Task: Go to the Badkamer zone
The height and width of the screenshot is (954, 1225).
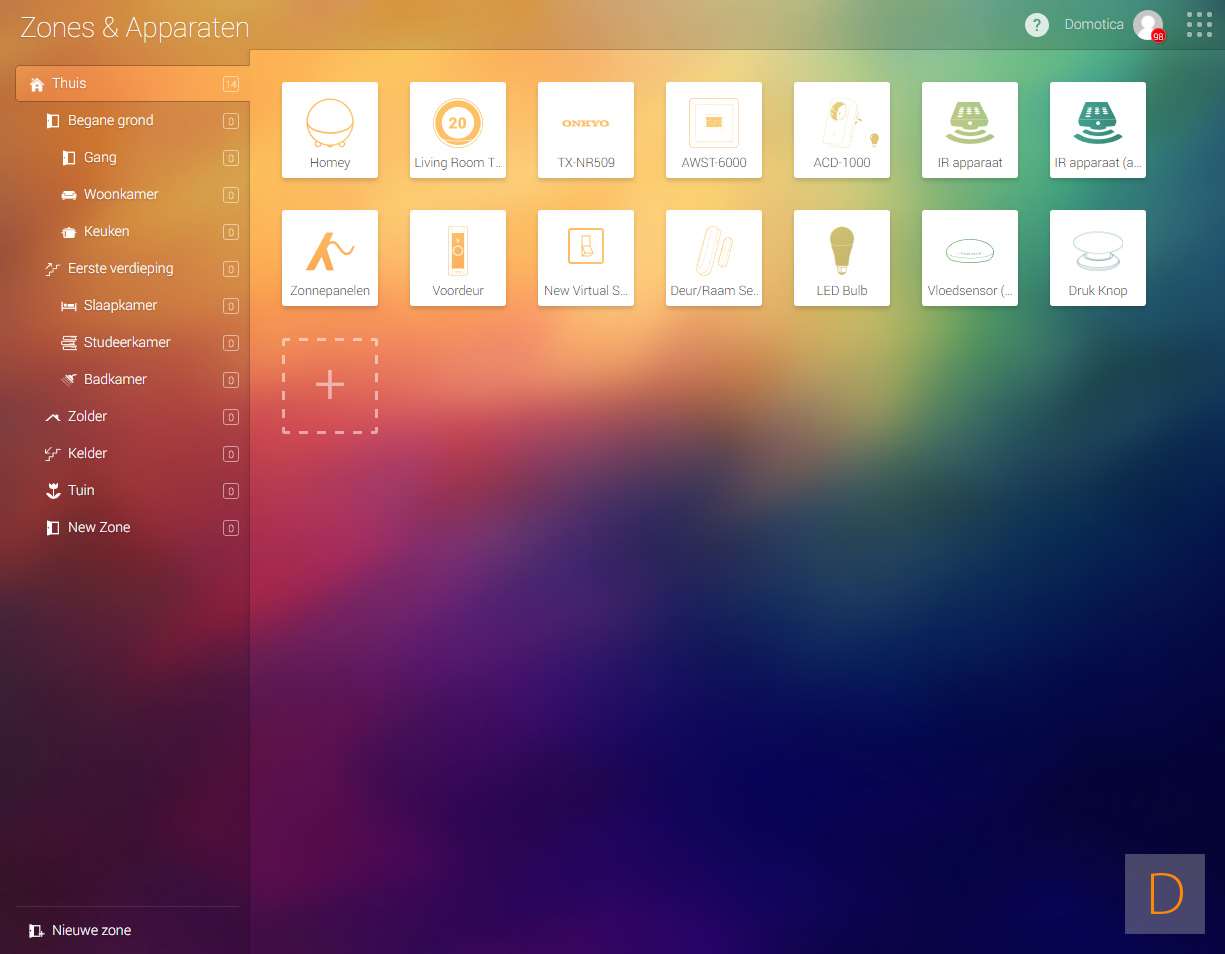Action: point(115,380)
